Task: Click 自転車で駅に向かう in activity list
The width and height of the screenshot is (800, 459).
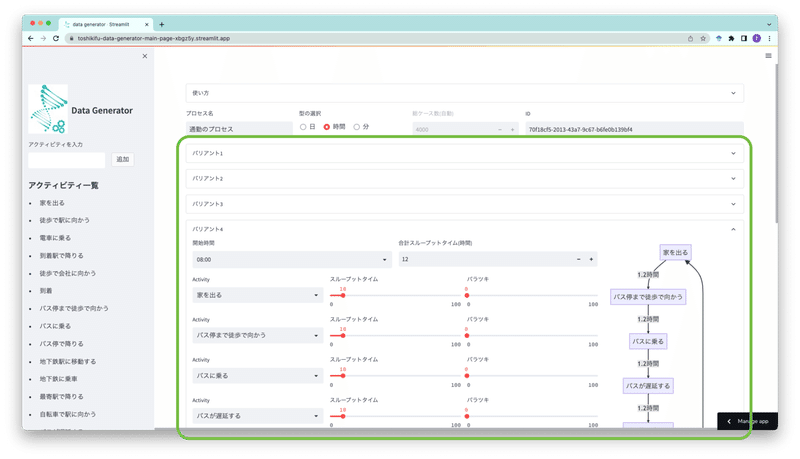Action: click(68, 414)
